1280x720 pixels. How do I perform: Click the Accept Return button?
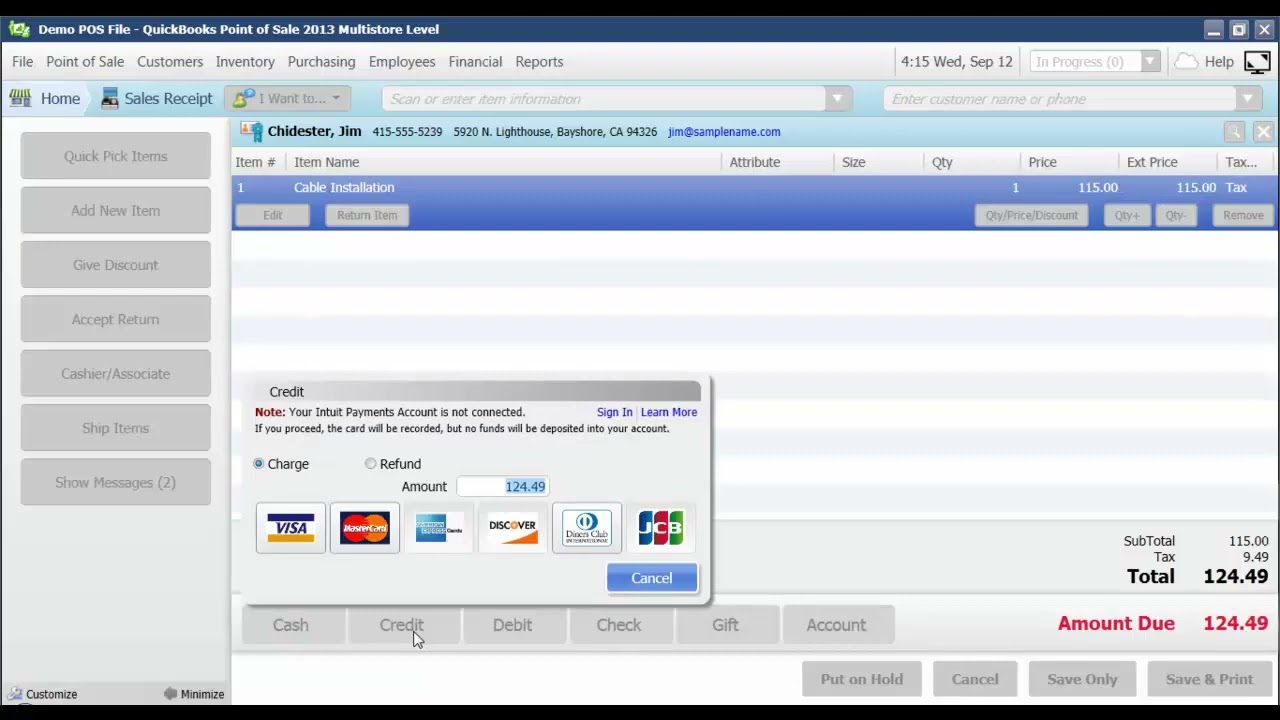(x=116, y=319)
